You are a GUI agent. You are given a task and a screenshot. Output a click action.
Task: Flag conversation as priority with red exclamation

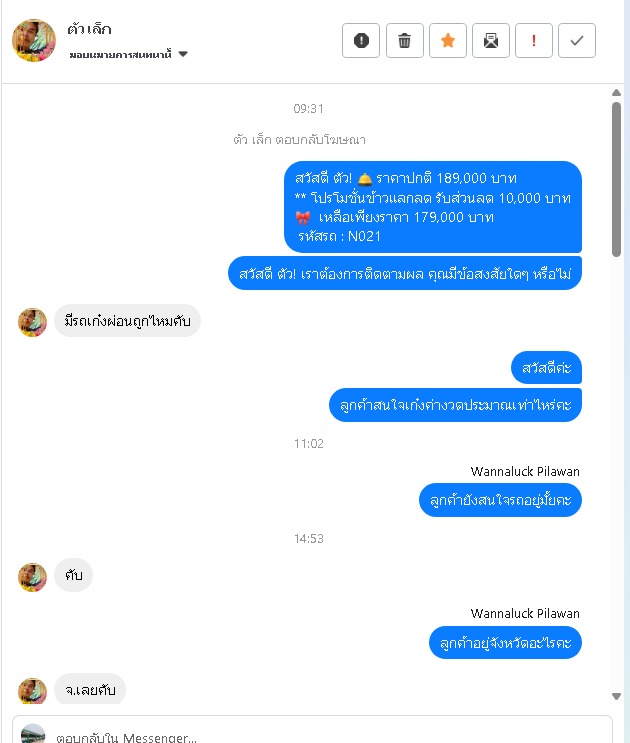534,40
